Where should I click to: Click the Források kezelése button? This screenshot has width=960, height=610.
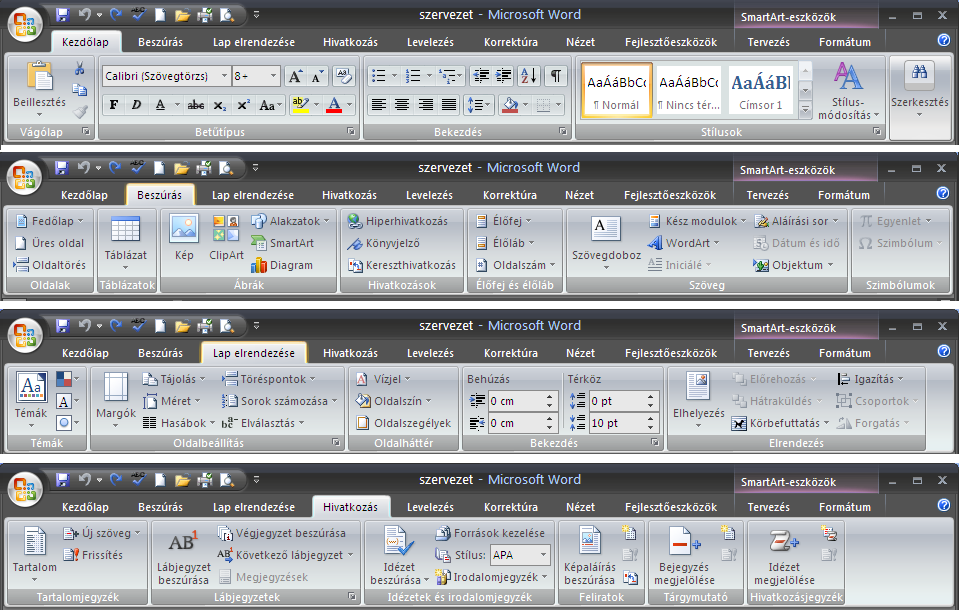pos(490,533)
